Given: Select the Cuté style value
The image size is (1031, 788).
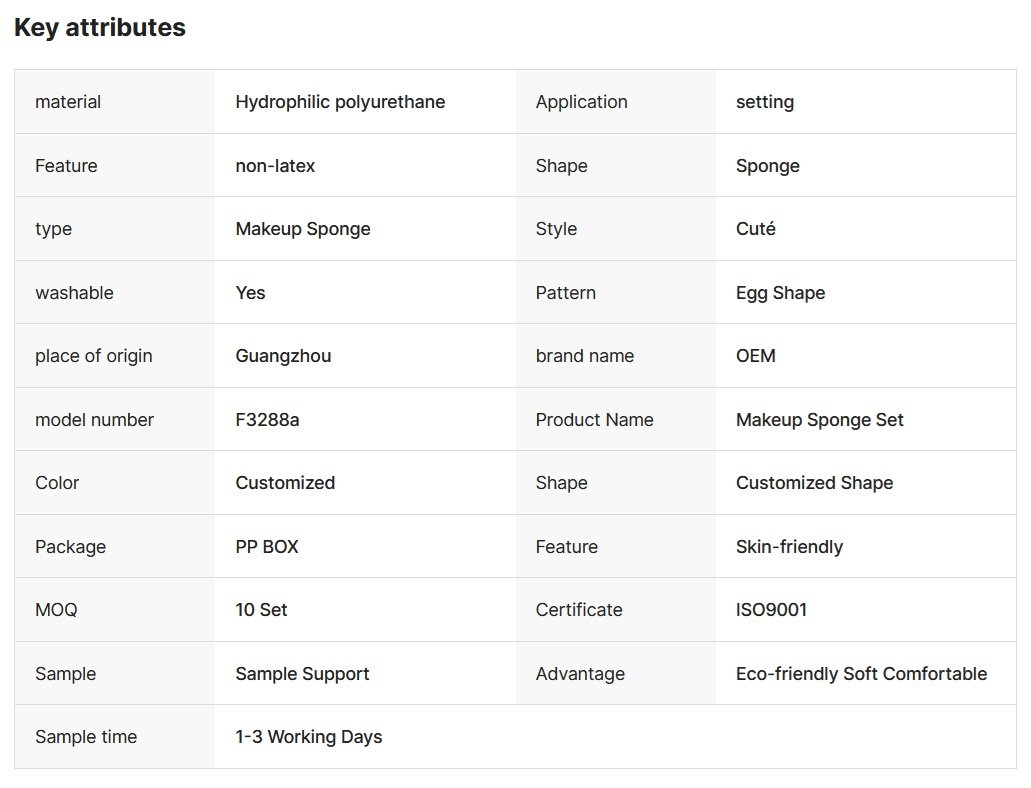Looking at the screenshot, I should (756, 229).
